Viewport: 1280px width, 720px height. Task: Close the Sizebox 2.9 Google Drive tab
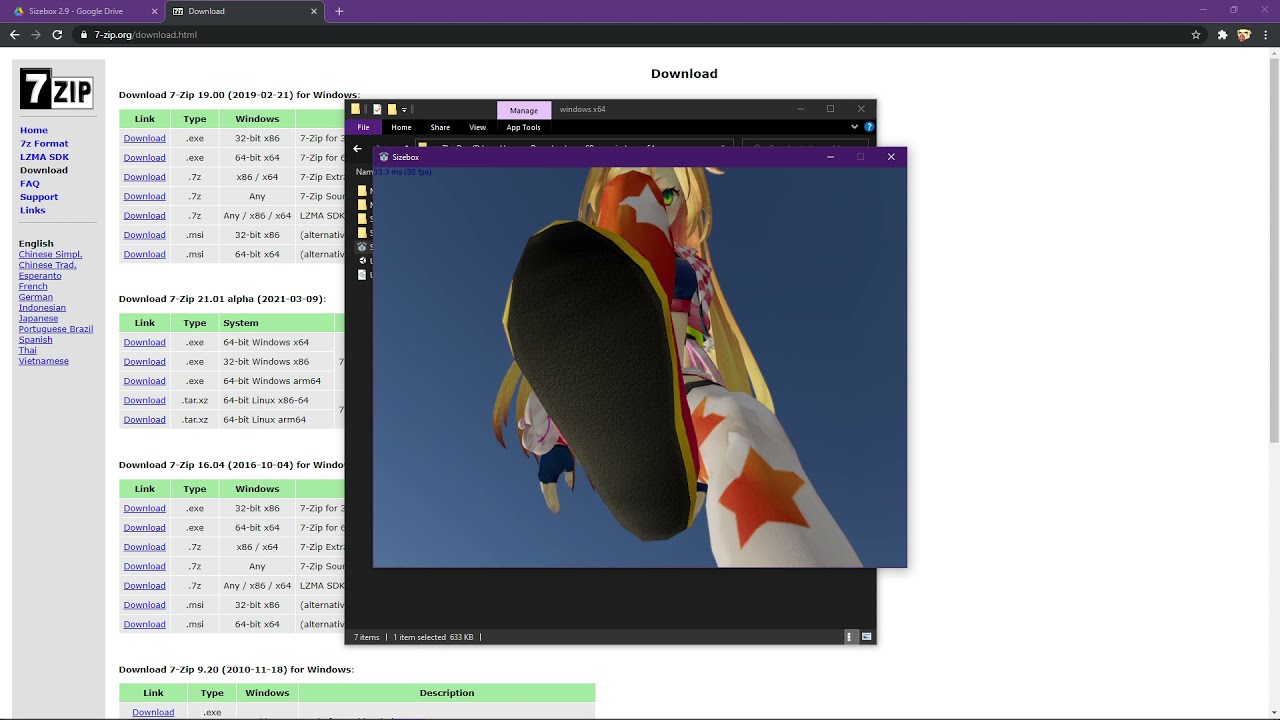(153, 11)
